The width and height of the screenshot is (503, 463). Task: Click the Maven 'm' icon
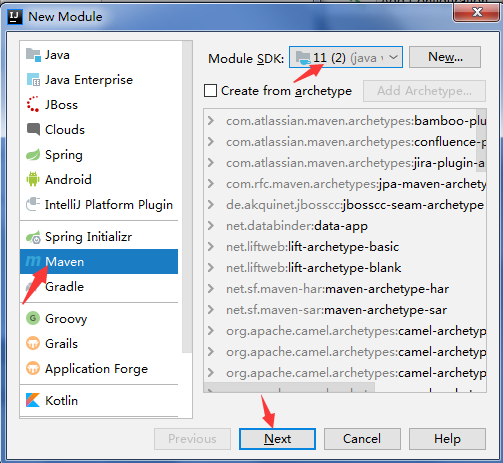tap(33, 261)
